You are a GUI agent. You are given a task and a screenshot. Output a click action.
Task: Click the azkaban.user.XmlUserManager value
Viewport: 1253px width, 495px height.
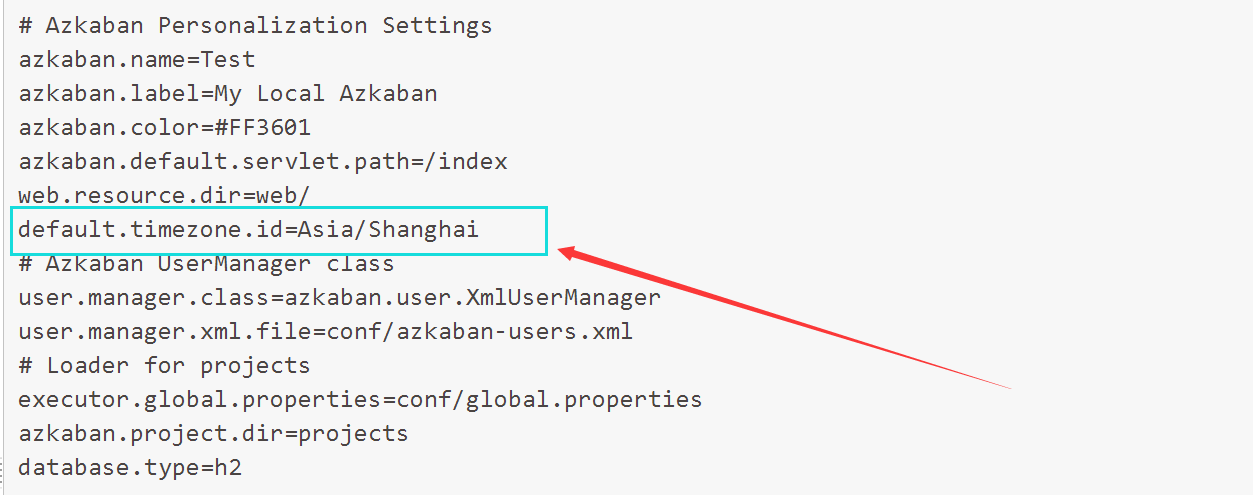(x=473, y=298)
